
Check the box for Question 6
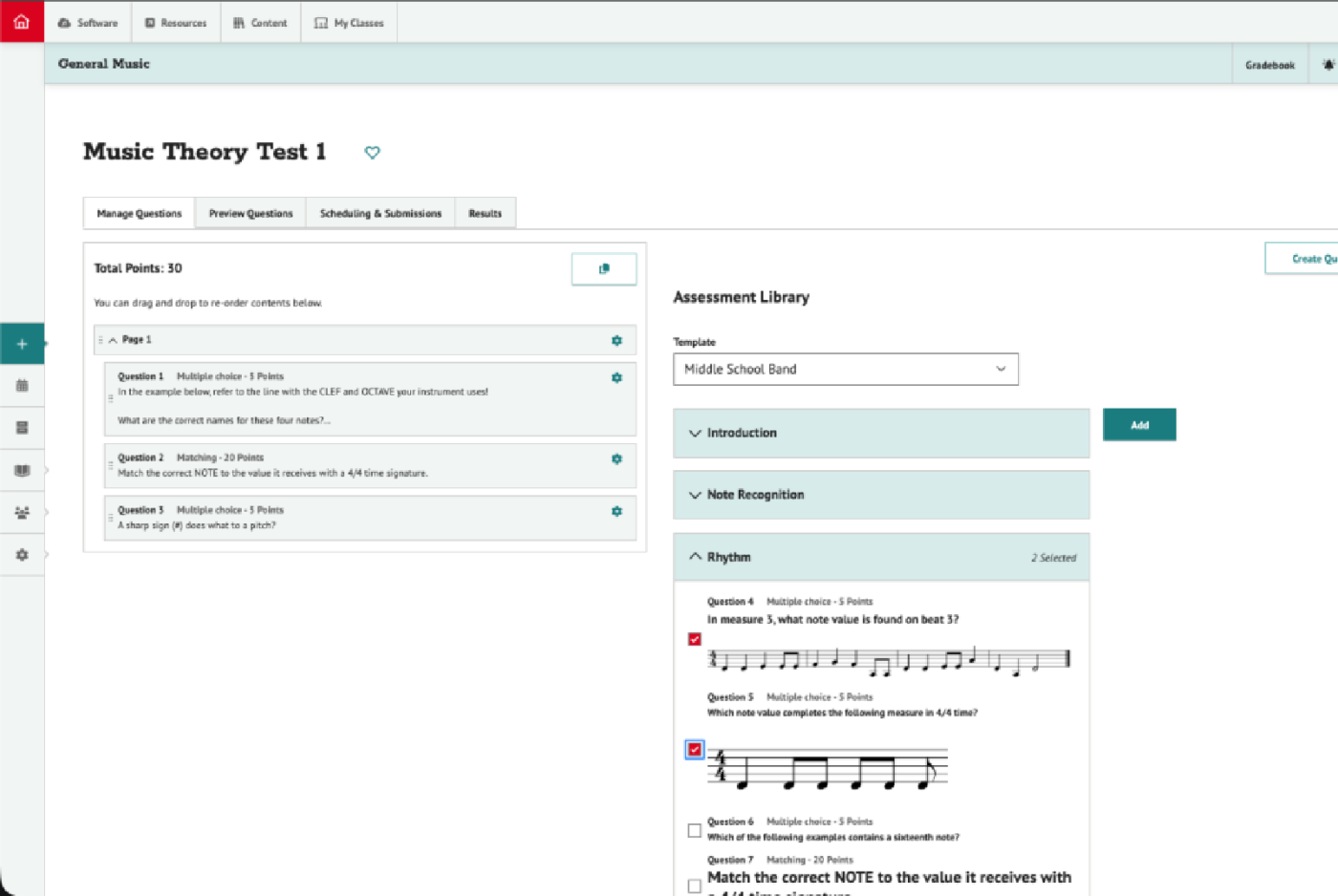(694, 830)
